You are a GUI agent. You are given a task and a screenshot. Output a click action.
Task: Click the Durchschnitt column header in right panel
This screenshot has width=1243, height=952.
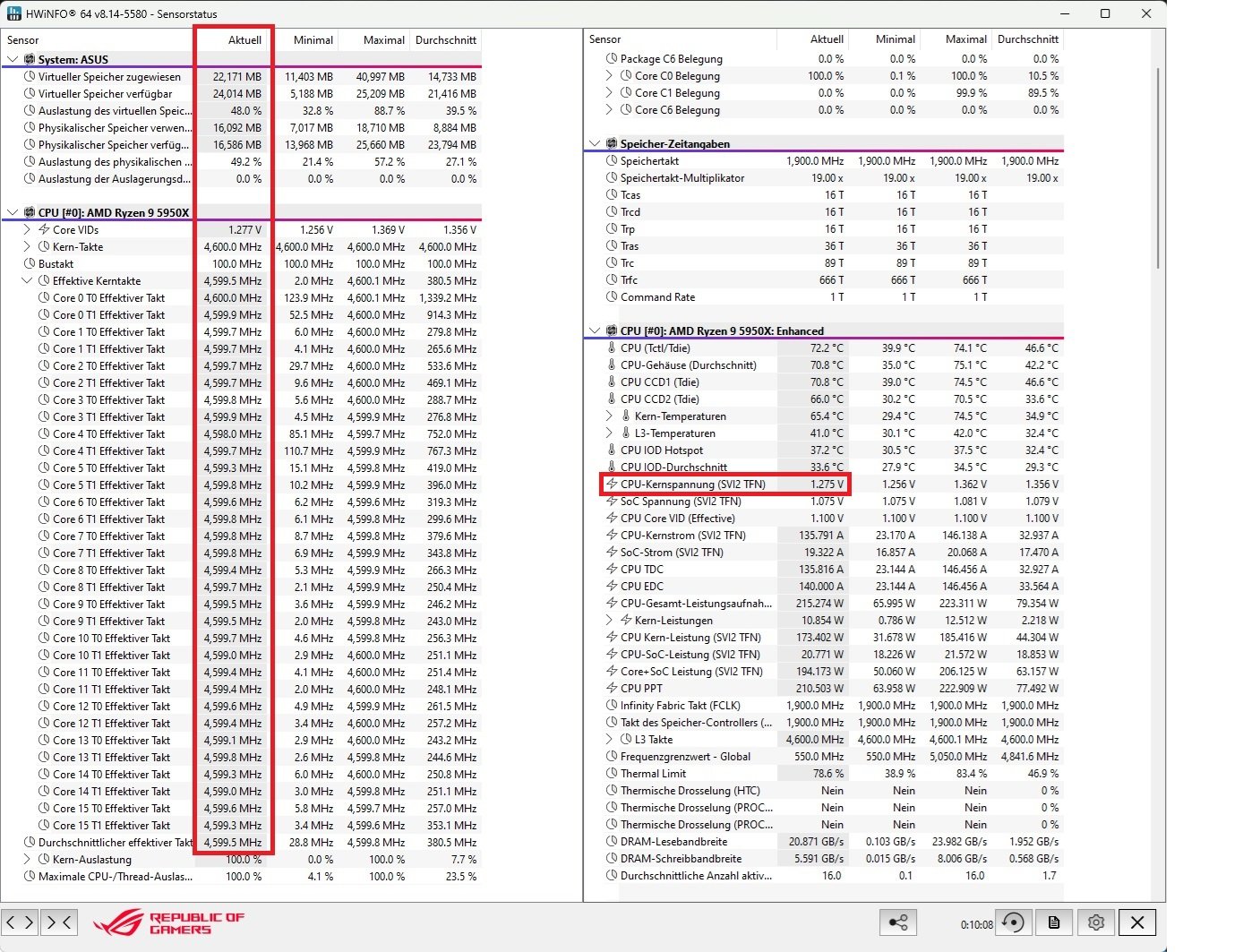(x=1028, y=39)
